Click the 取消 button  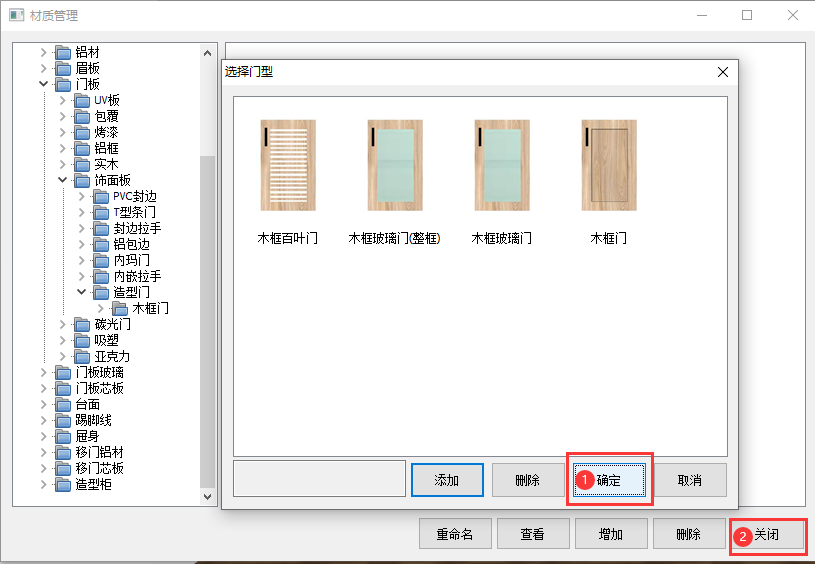point(690,480)
